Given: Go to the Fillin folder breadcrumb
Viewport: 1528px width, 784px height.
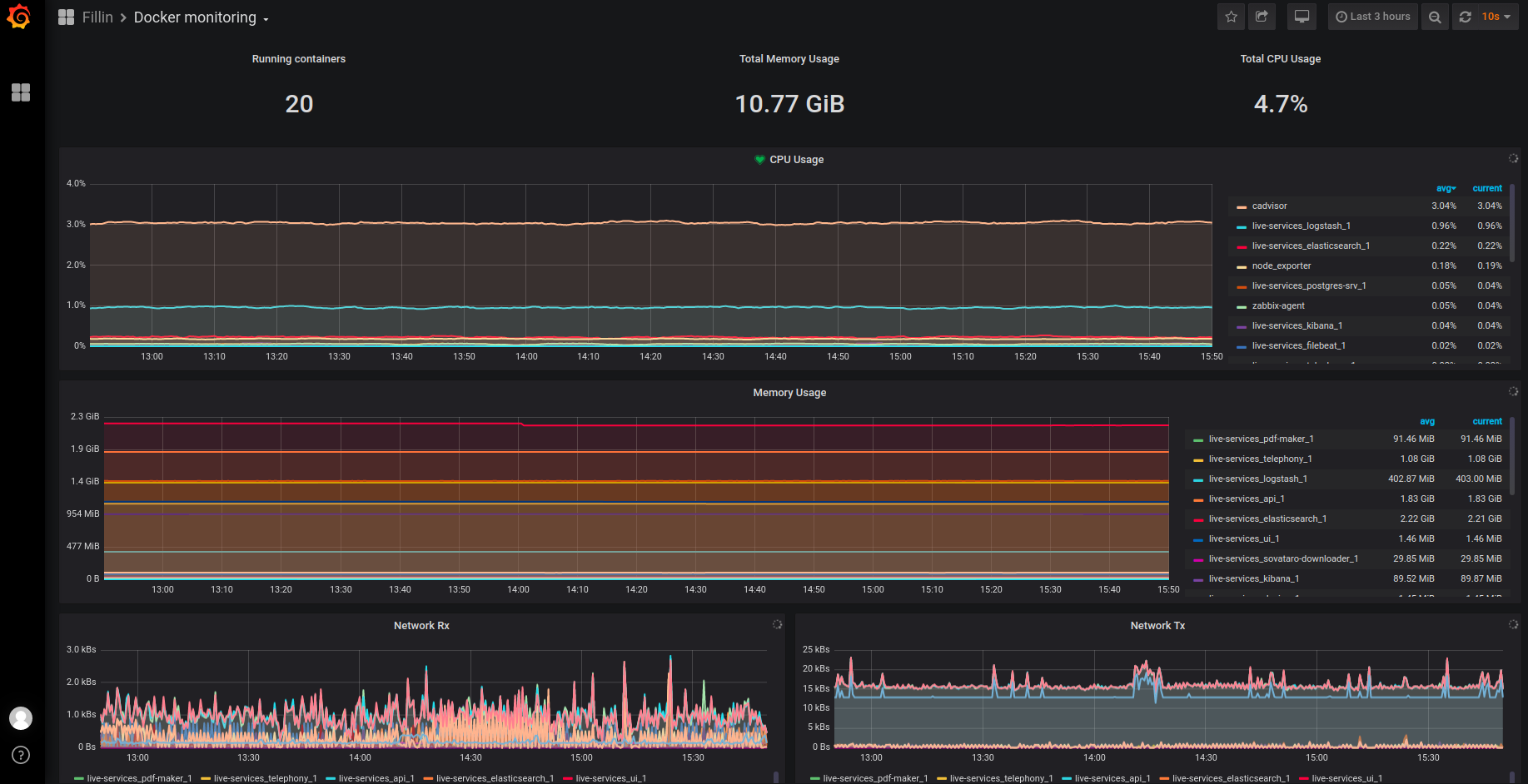Looking at the screenshot, I should pyautogui.click(x=97, y=17).
